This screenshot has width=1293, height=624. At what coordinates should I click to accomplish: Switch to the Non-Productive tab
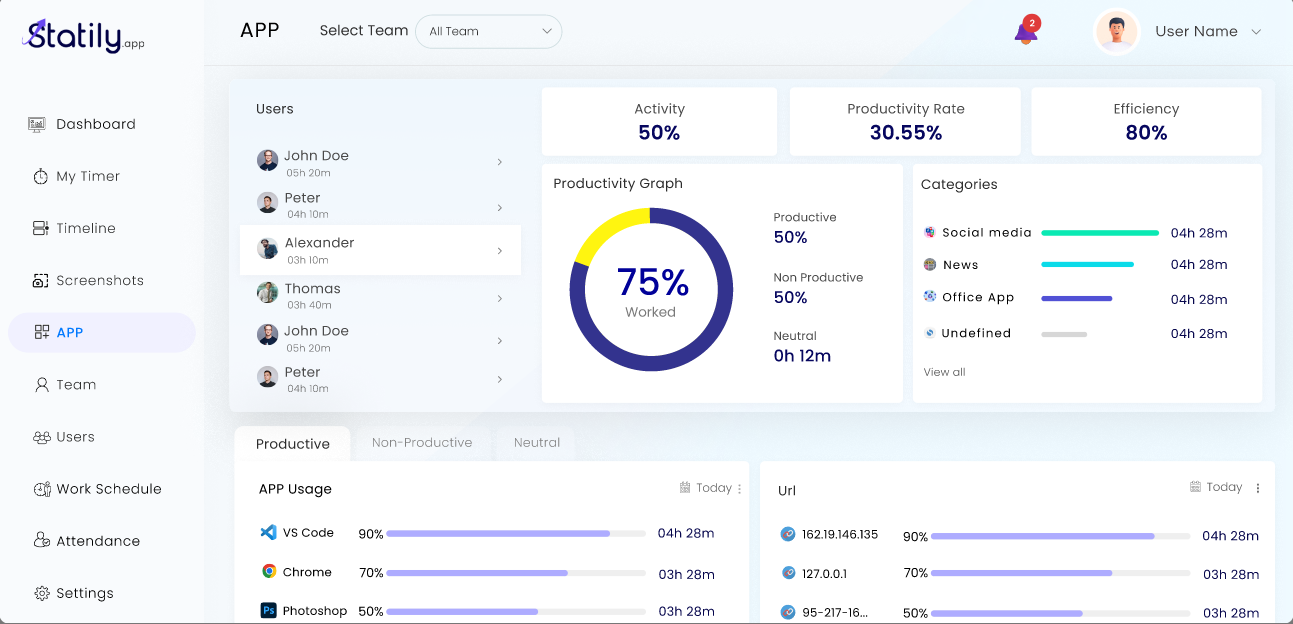(422, 442)
